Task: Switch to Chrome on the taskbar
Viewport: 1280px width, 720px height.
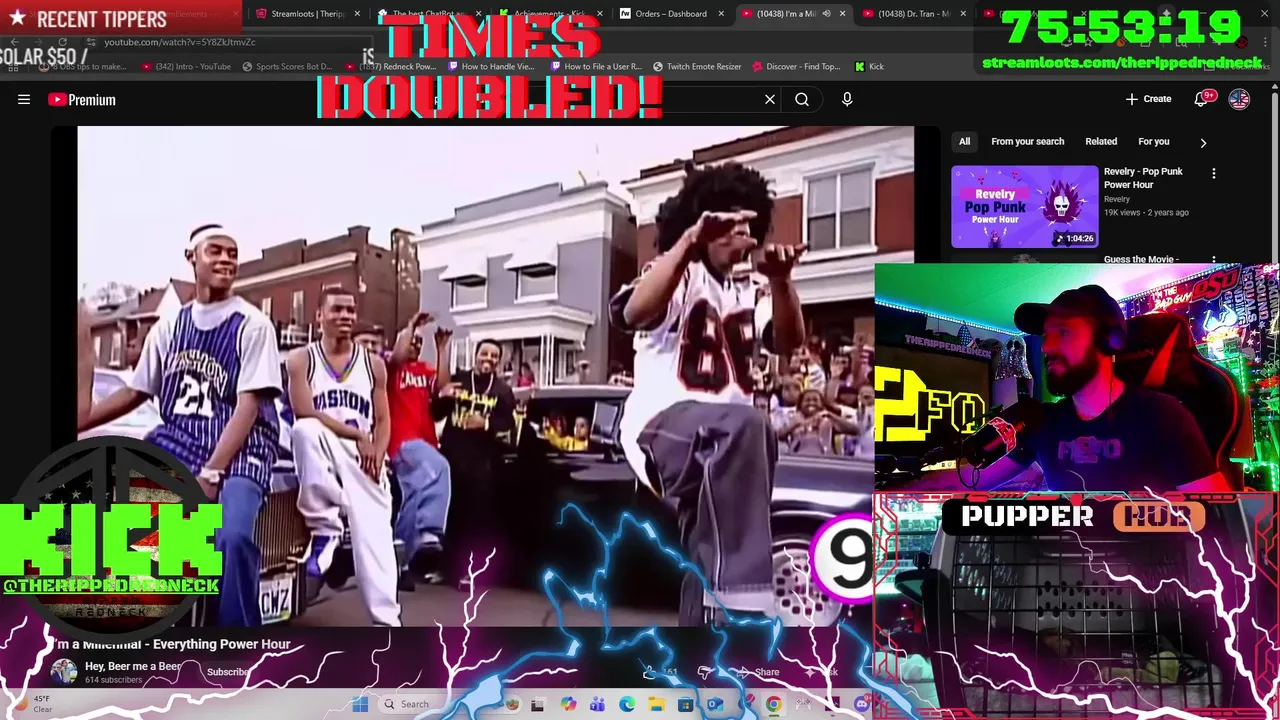Action: (773, 704)
